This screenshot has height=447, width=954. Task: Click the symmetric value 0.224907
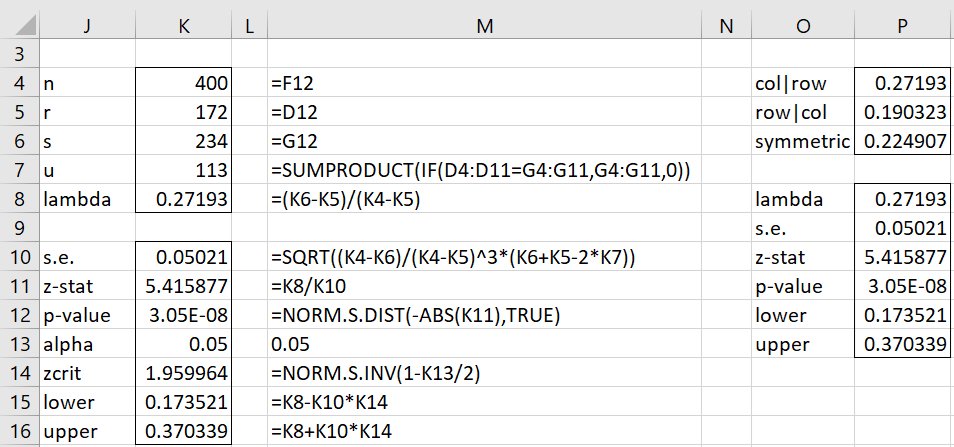[x=902, y=142]
